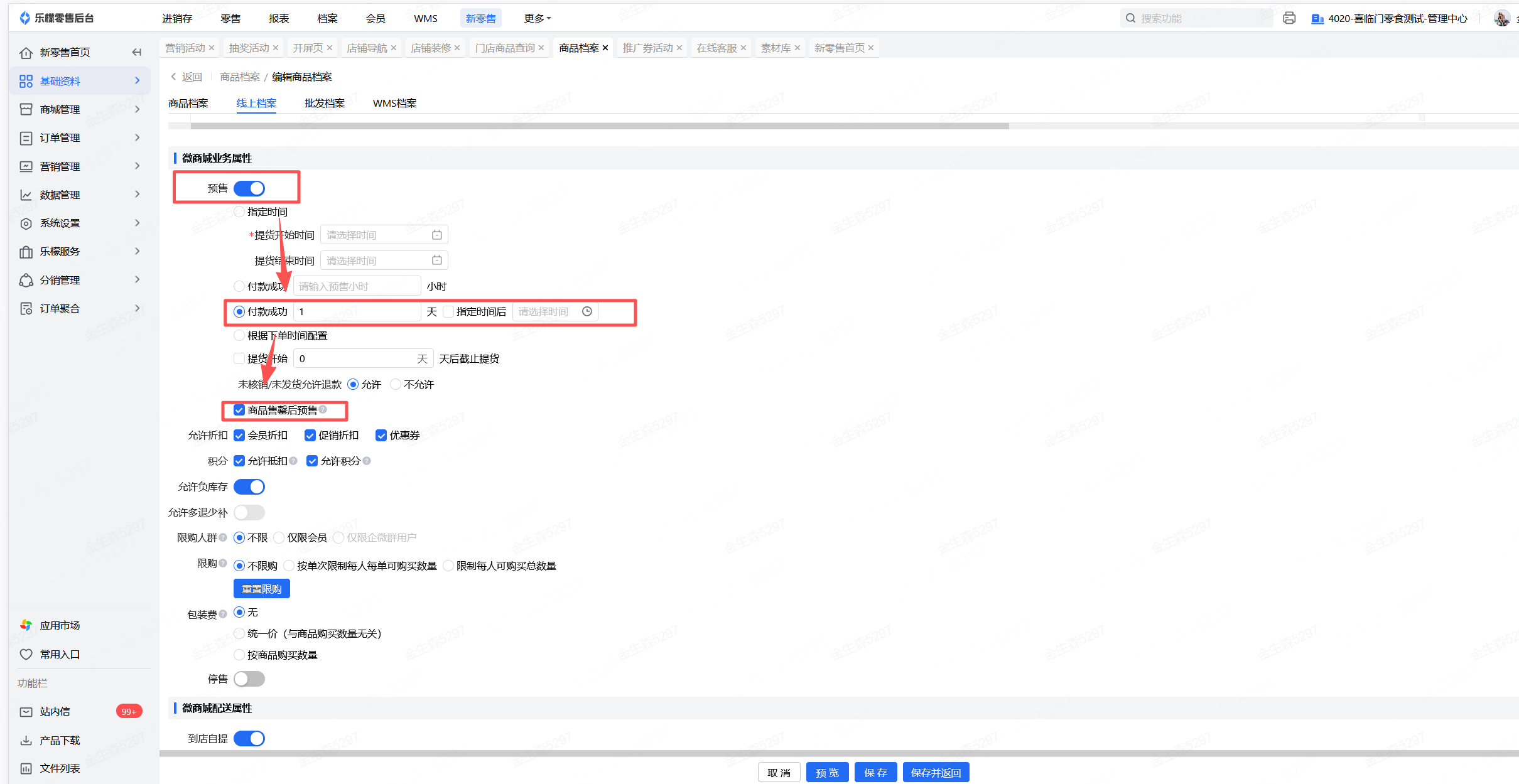Image resolution: width=1519 pixels, height=784 pixels.
Task: Click the printer icon in top bar
Action: (1289, 18)
